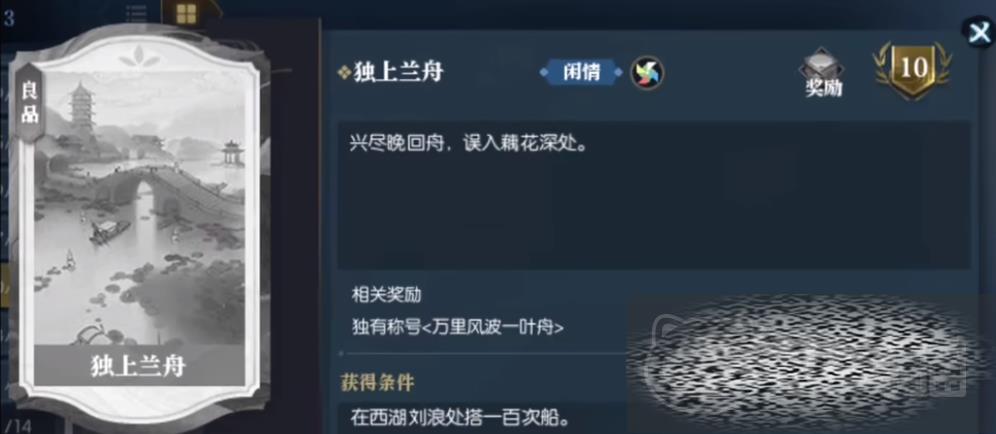The height and width of the screenshot is (434, 996).
Task: Click the card's bottom 独上兰舟 name banner
Action: pos(139,365)
